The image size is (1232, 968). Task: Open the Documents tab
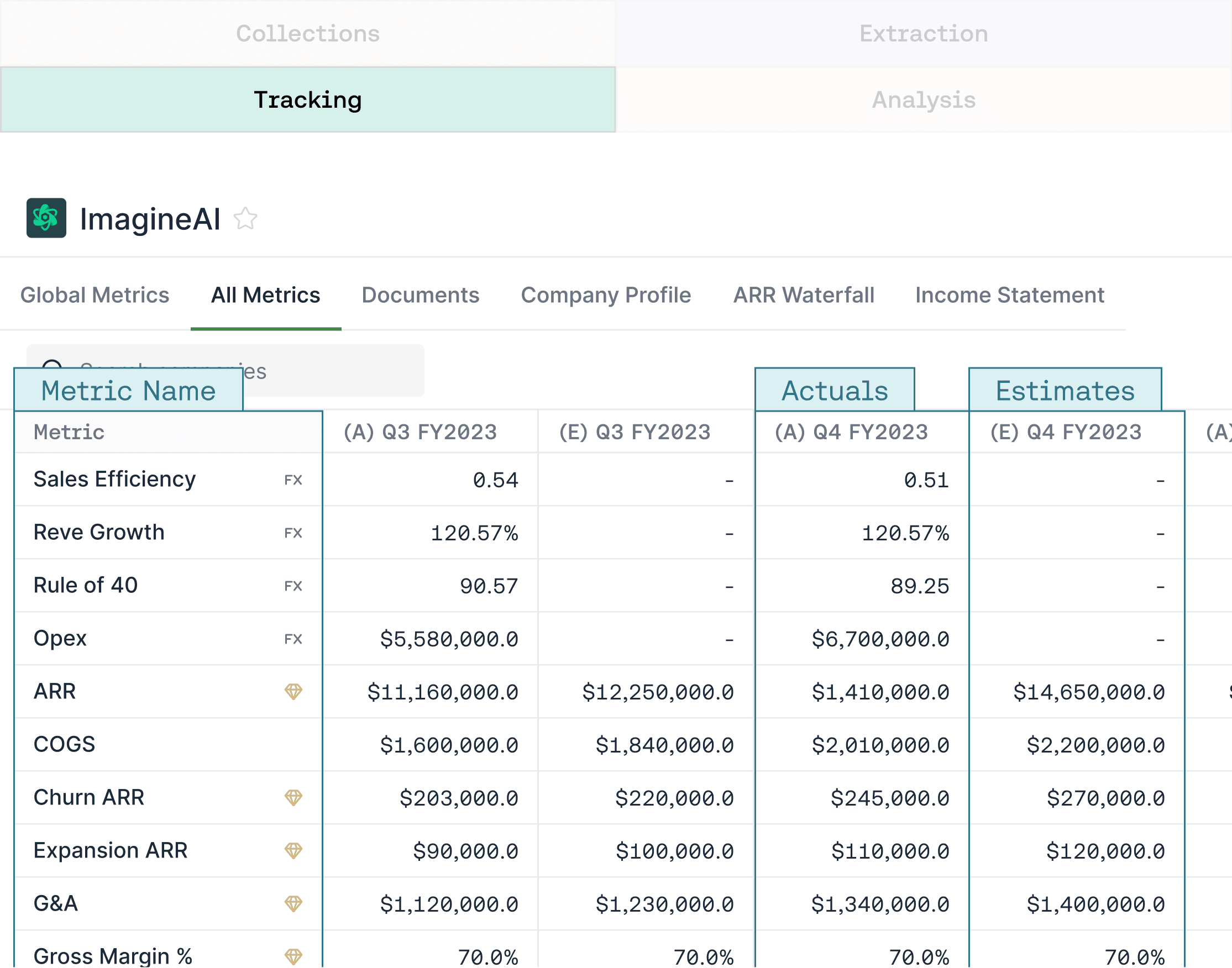click(420, 295)
